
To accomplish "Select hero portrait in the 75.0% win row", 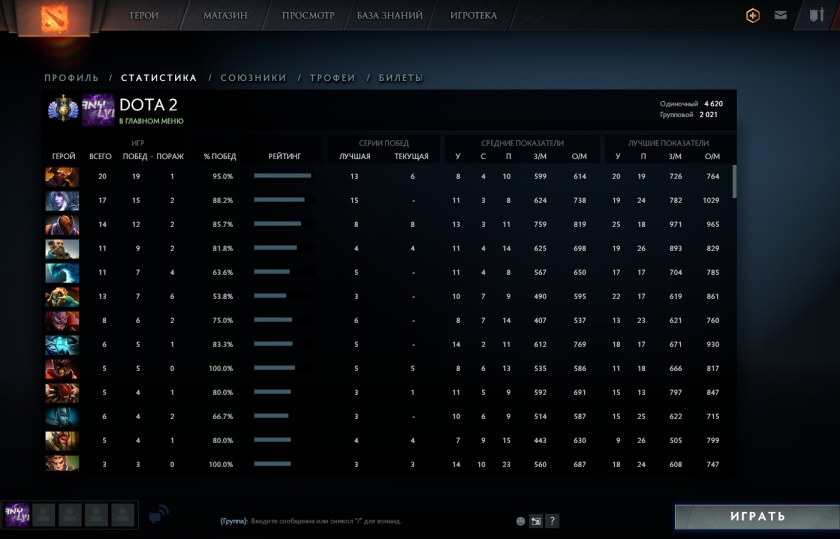I will 62,321.
